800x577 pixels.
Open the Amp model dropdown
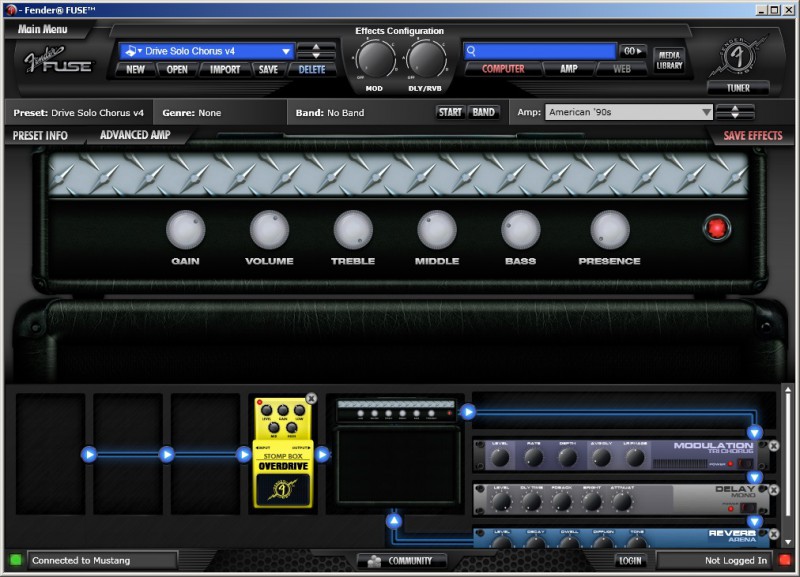[x=704, y=112]
